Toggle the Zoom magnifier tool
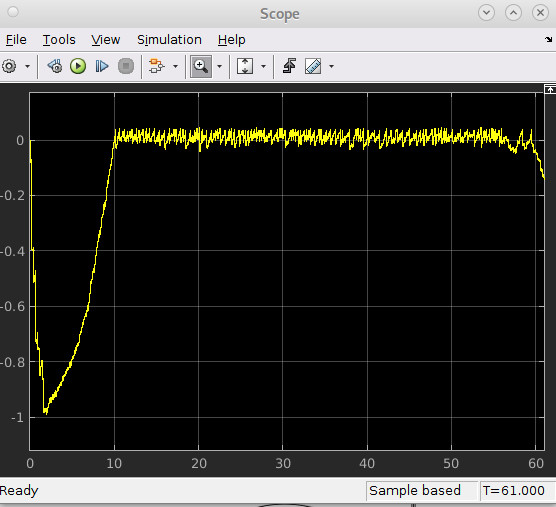The width and height of the screenshot is (556, 507). pos(201,66)
